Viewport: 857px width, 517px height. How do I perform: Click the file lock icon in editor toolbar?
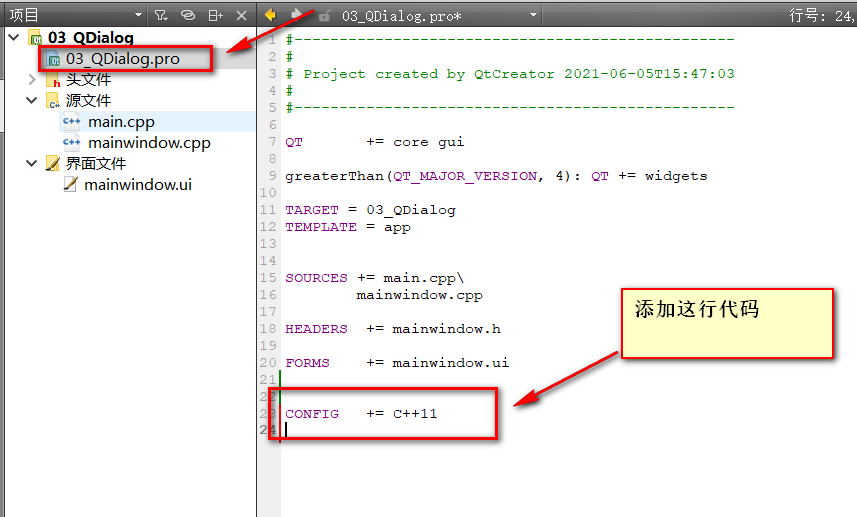coord(325,16)
